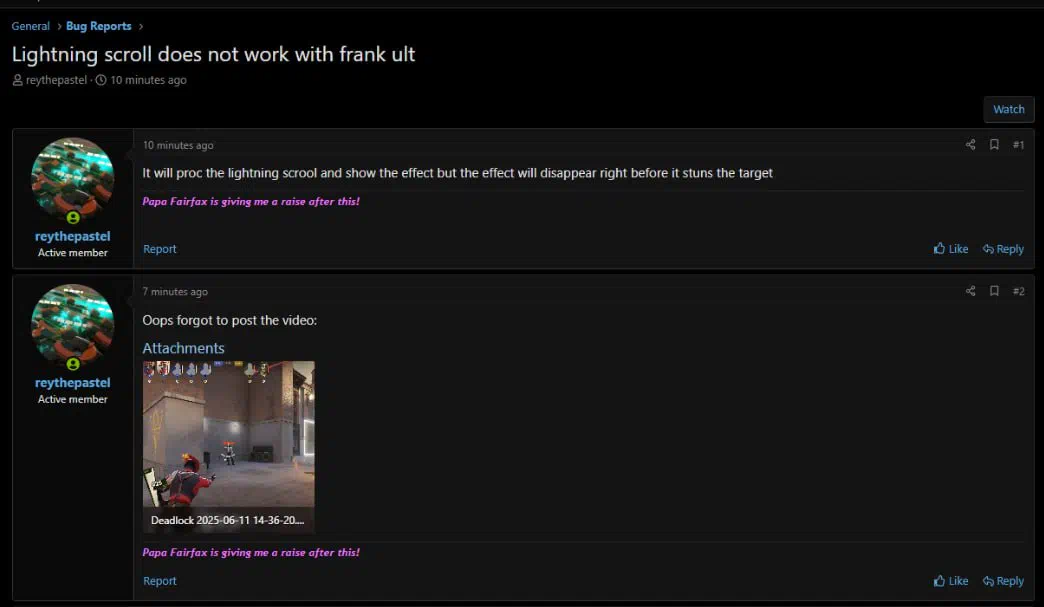The image size is (1044, 607).
Task: View reythepastel's avatar in first post
Action: (x=73, y=179)
